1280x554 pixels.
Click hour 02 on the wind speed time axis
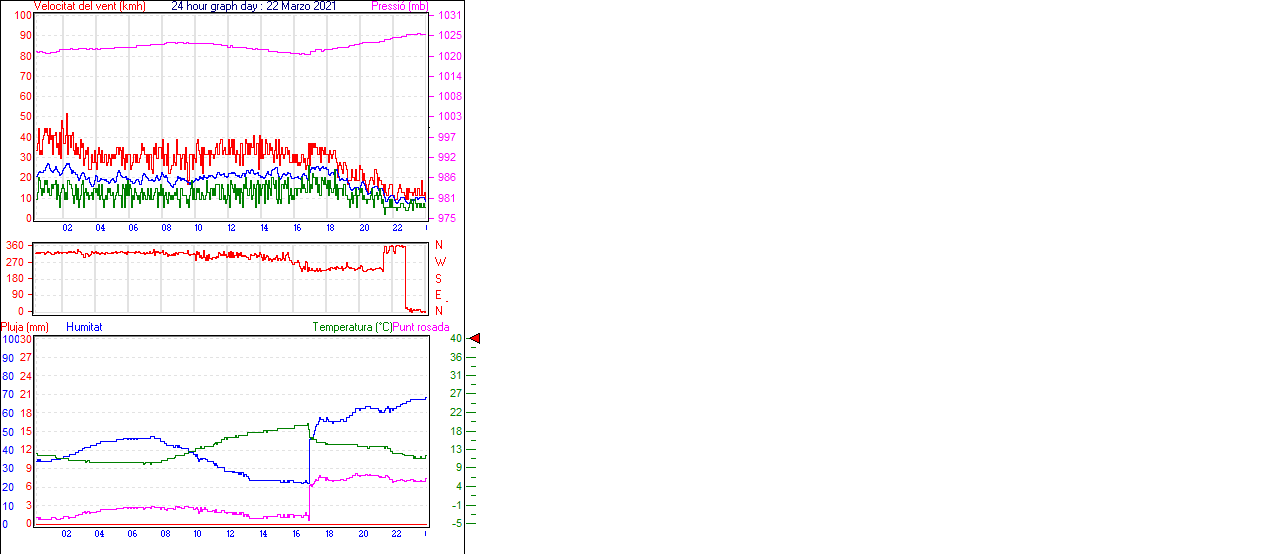(67, 228)
